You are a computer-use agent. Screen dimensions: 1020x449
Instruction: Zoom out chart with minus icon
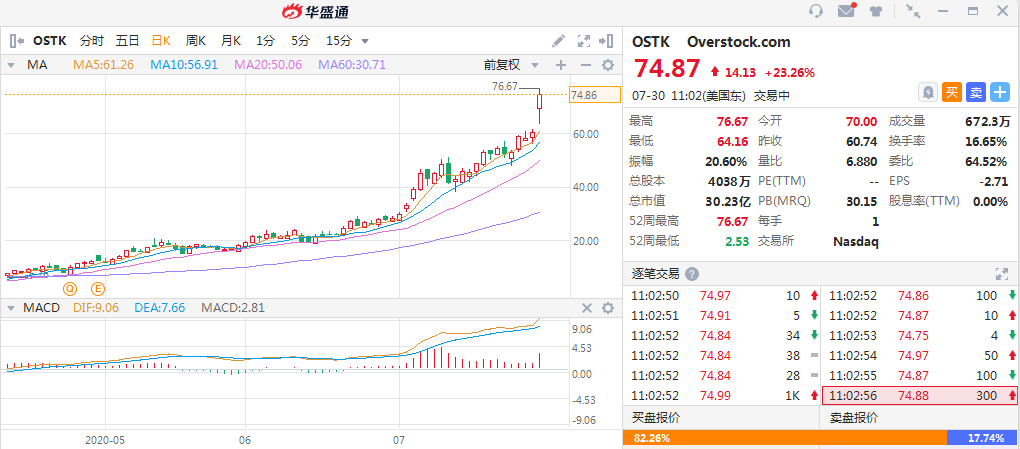(585, 65)
